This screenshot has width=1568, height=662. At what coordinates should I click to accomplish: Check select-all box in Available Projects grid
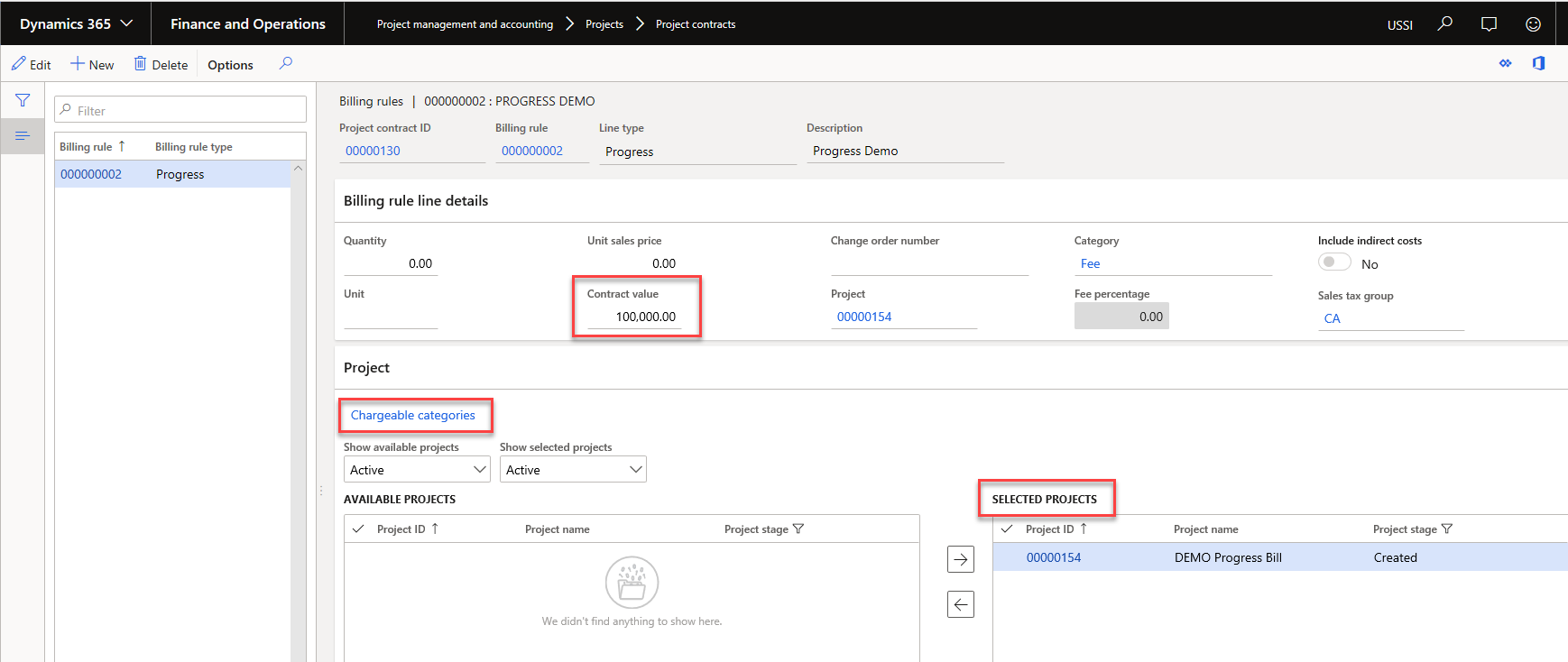pyautogui.click(x=358, y=529)
